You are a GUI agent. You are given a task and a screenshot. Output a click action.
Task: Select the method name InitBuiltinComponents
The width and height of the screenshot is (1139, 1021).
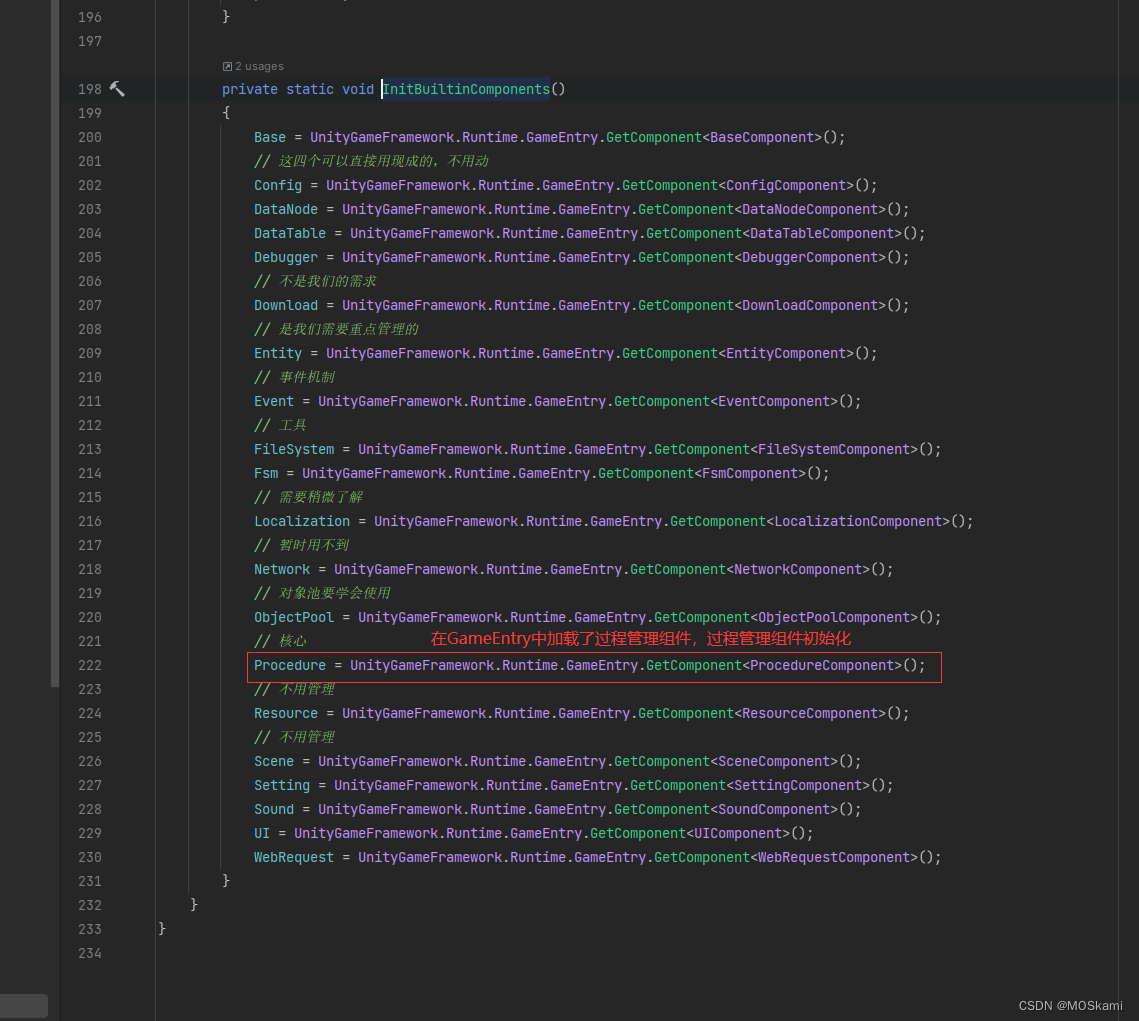pyautogui.click(x=466, y=89)
